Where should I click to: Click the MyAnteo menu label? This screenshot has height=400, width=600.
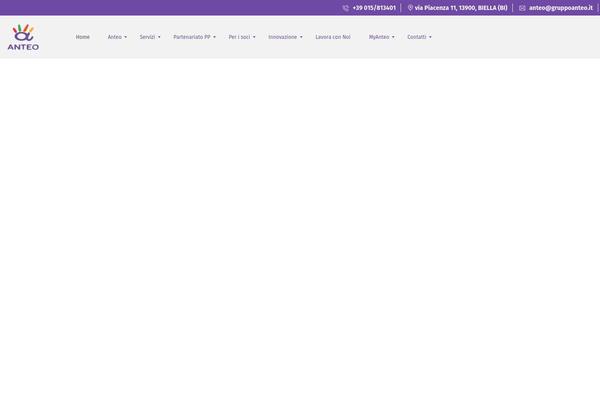[378, 37]
